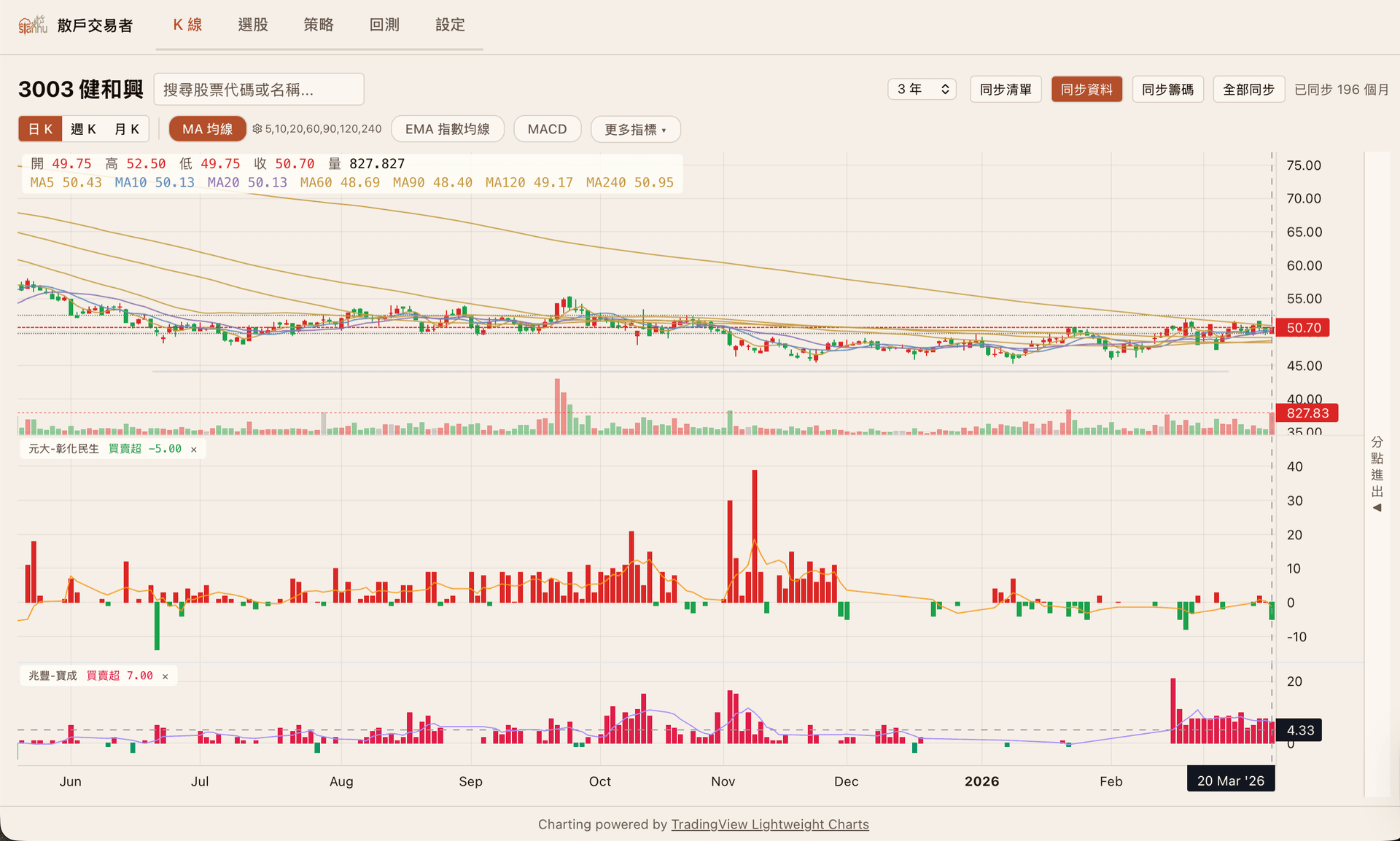Toggle MA 均線 indicator off

[x=207, y=129]
